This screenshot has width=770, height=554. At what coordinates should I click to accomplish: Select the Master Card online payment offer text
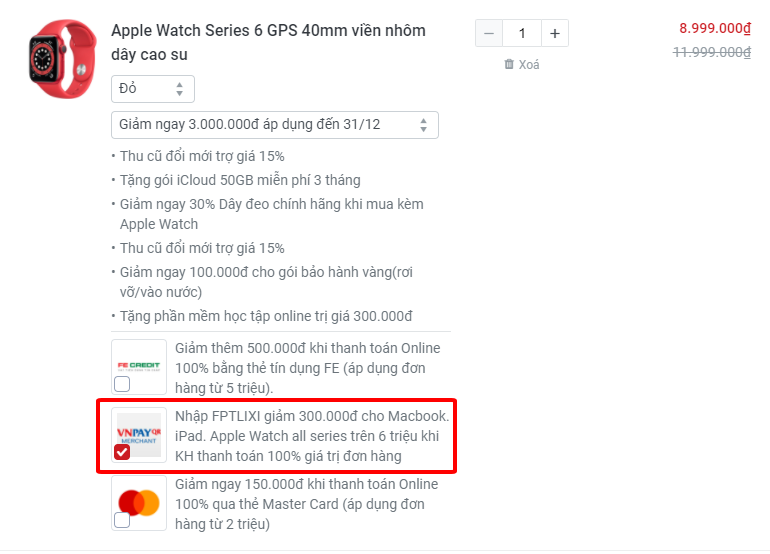306,504
